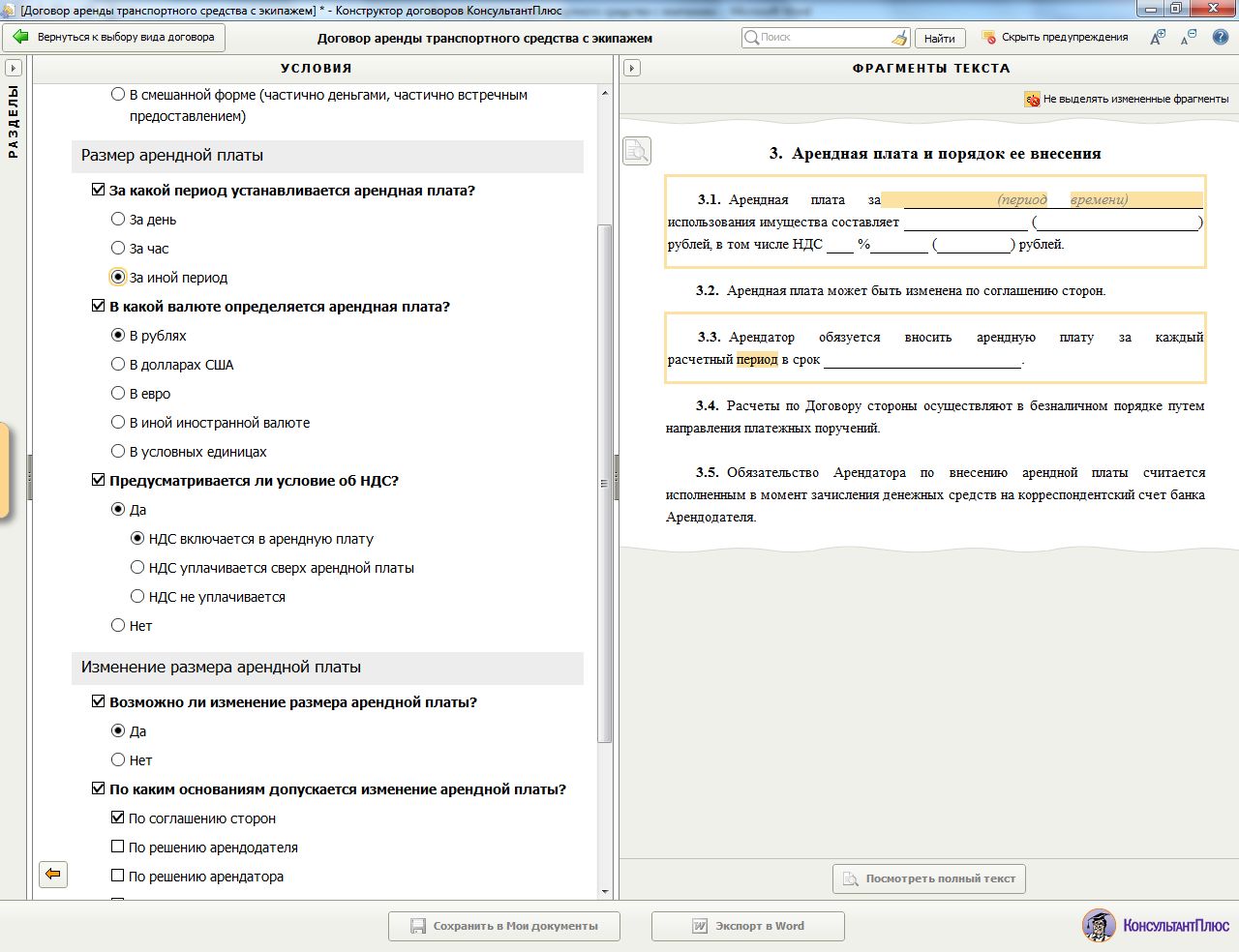The width and height of the screenshot is (1239, 952).
Task: Click the document preview magnifier icon
Action: click(x=636, y=150)
